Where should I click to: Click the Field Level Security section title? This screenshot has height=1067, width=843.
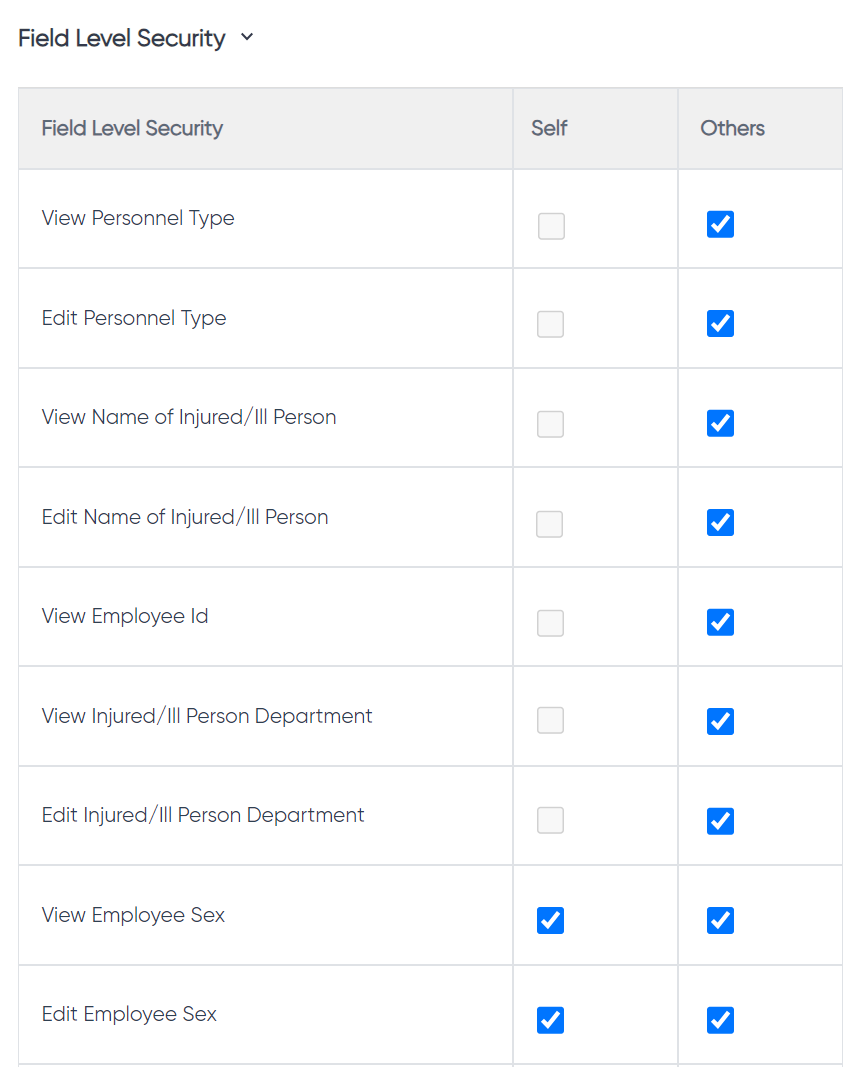coord(121,38)
